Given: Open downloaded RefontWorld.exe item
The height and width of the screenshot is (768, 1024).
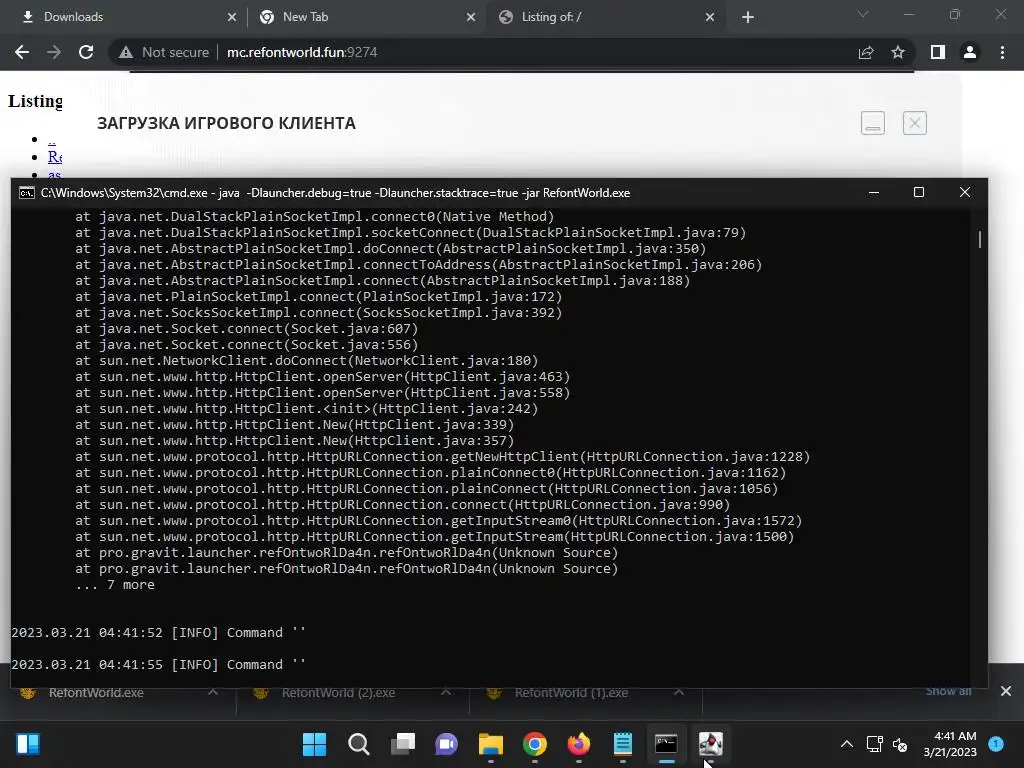Looking at the screenshot, I should pos(95,693).
